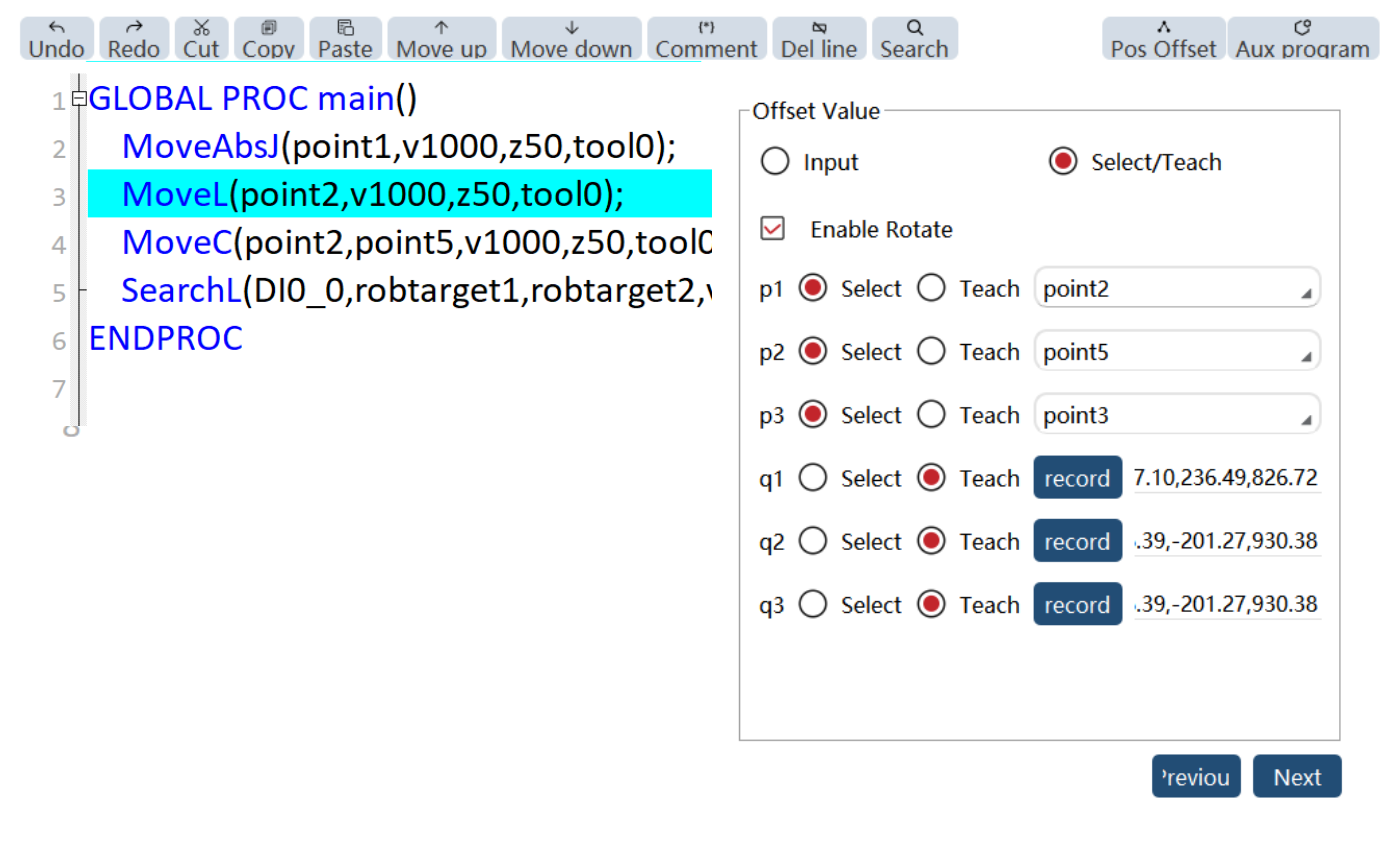Click the record button for q2

[1077, 541]
